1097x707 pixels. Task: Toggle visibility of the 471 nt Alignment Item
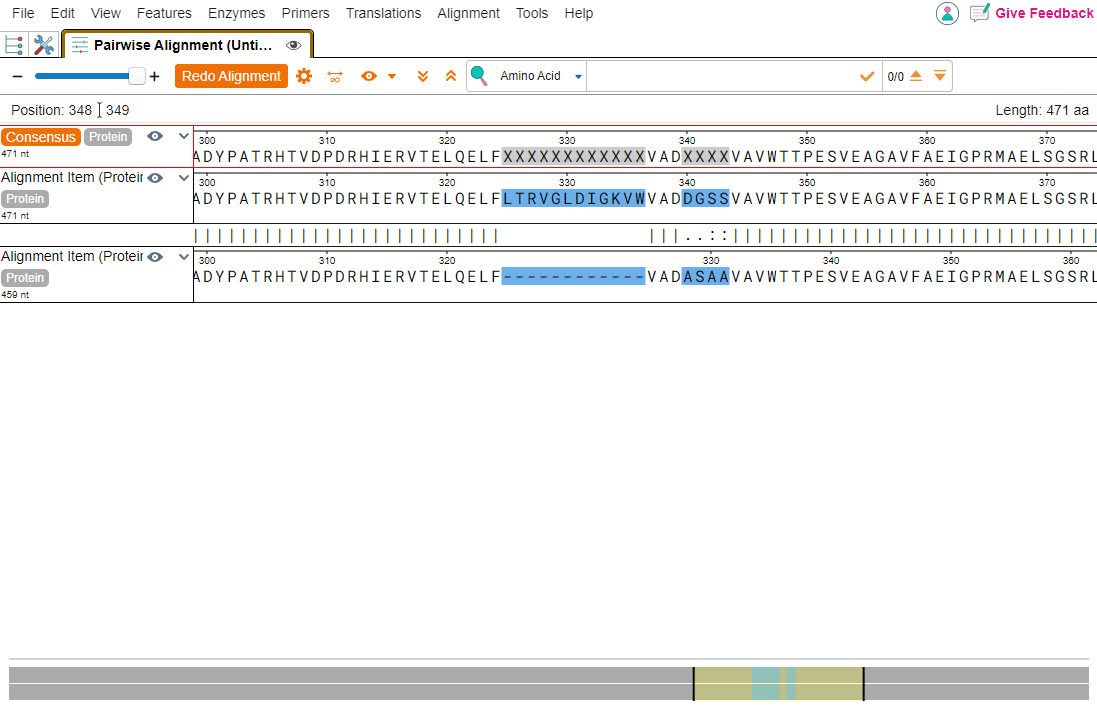pos(155,178)
